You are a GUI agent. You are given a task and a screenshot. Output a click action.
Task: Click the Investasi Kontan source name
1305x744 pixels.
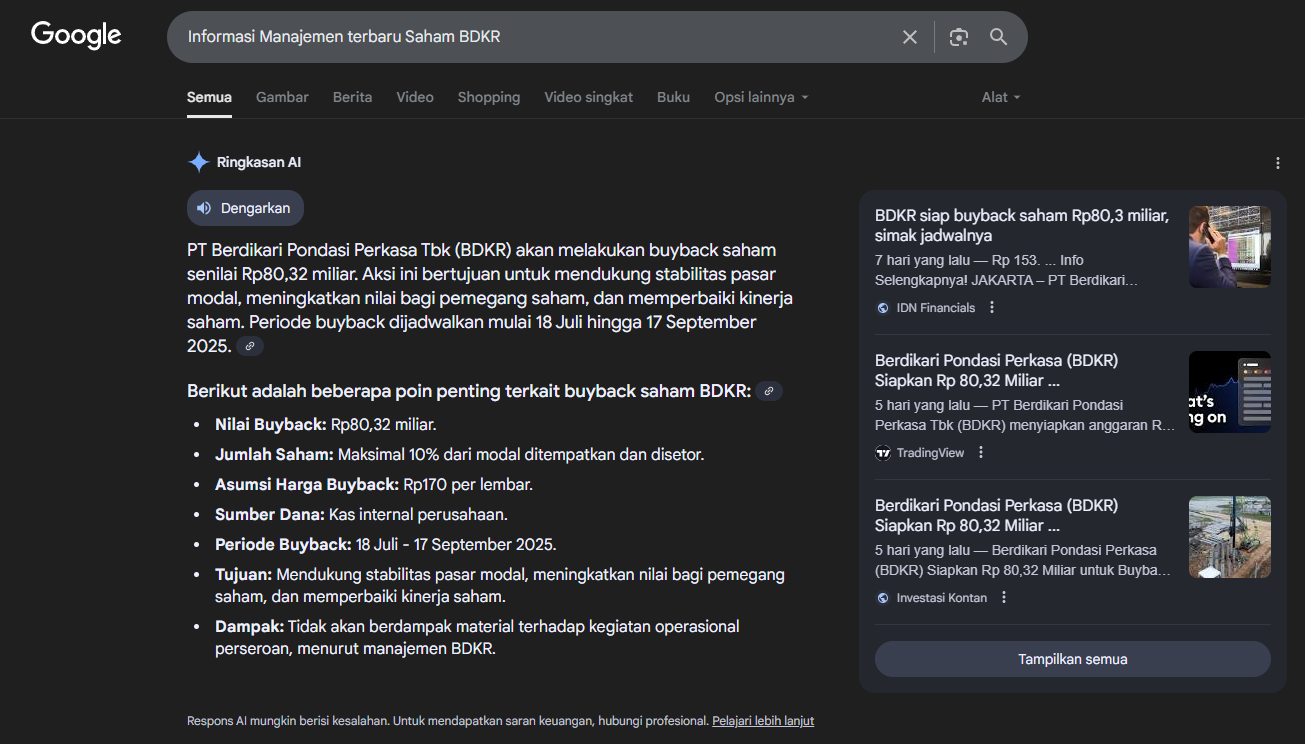942,598
